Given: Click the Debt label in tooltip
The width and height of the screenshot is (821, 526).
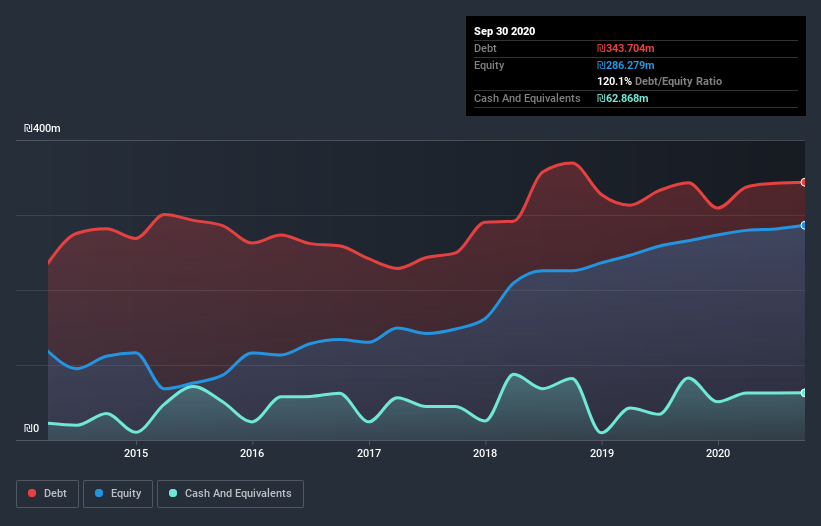Looking at the screenshot, I should [x=485, y=48].
